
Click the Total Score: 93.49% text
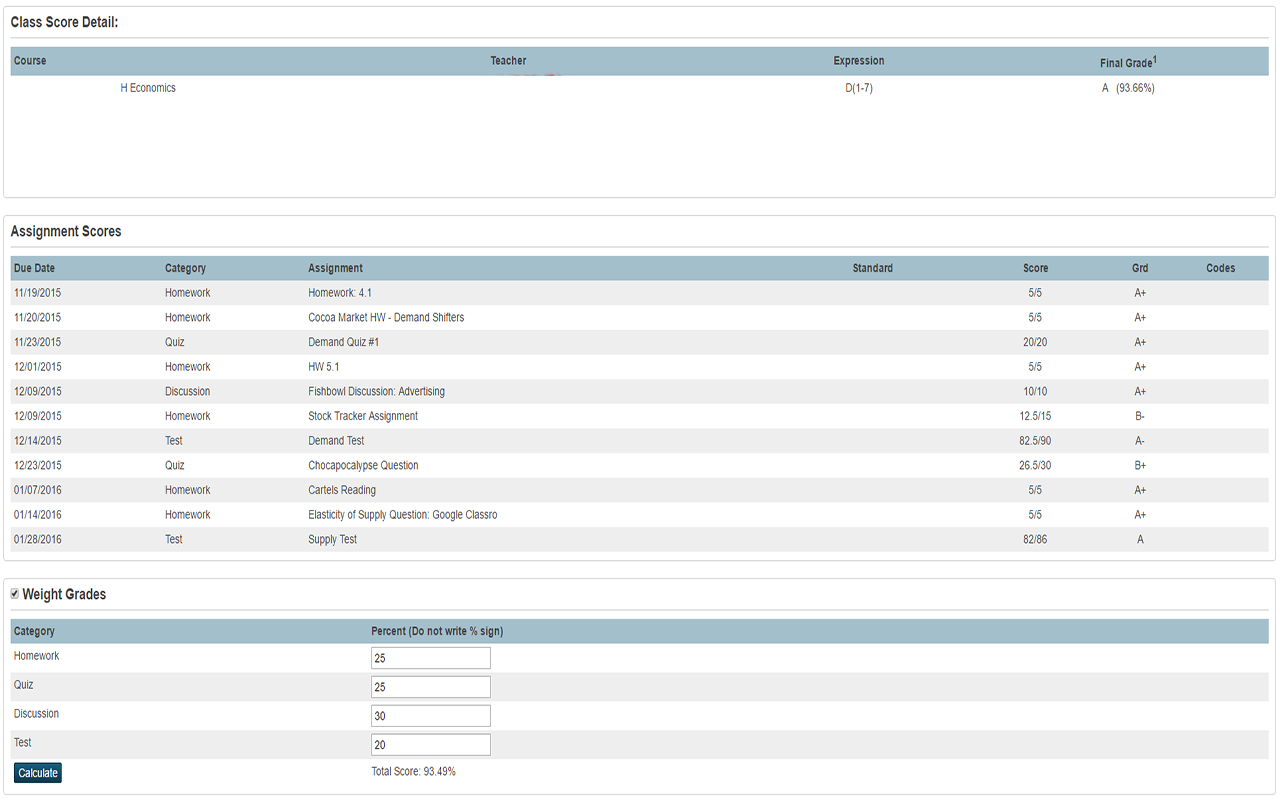click(x=413, y=772)
